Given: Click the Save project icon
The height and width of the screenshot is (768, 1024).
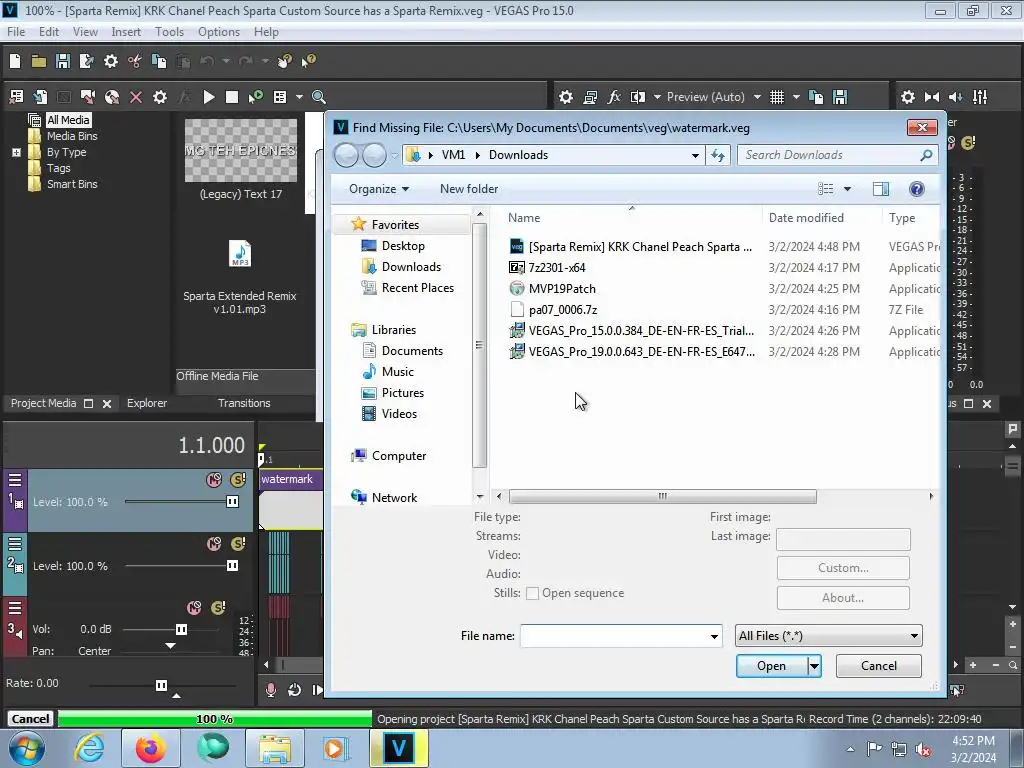Looking at the screenshot, I should 63,61.
